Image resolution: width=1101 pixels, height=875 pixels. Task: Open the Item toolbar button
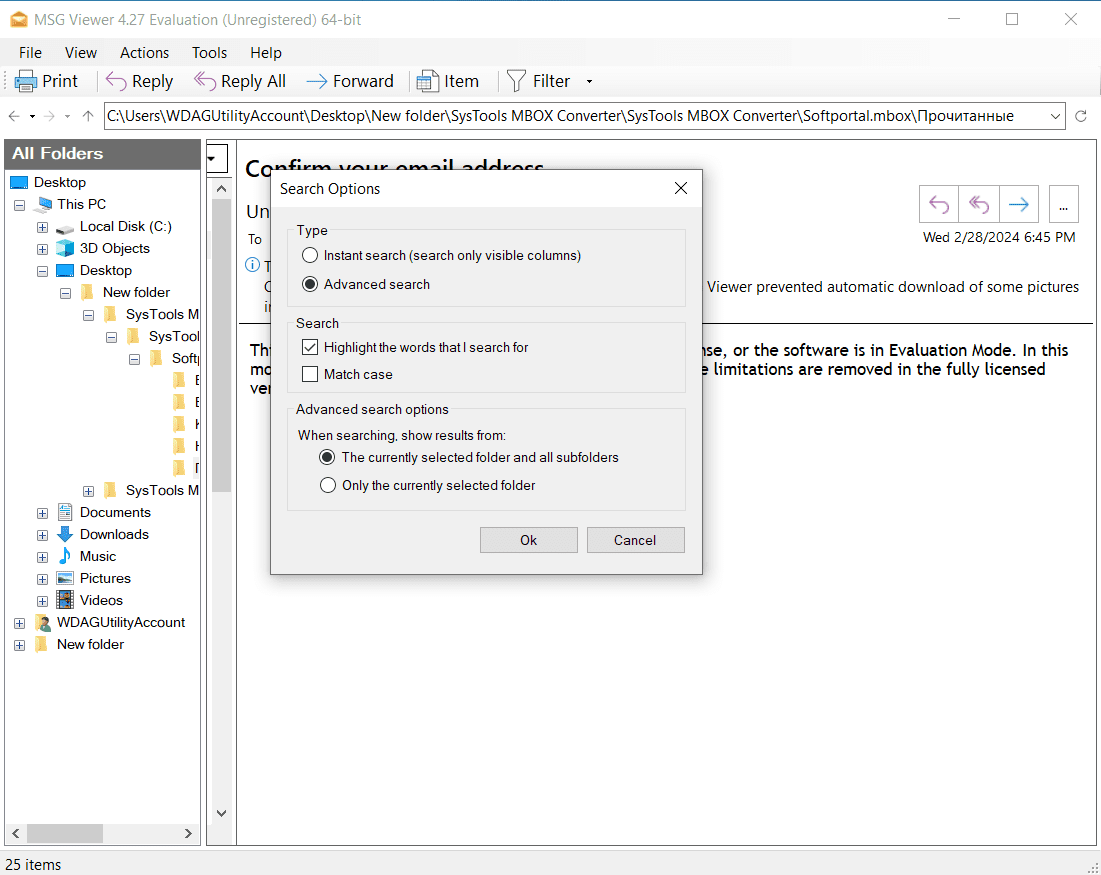point(447,81)
